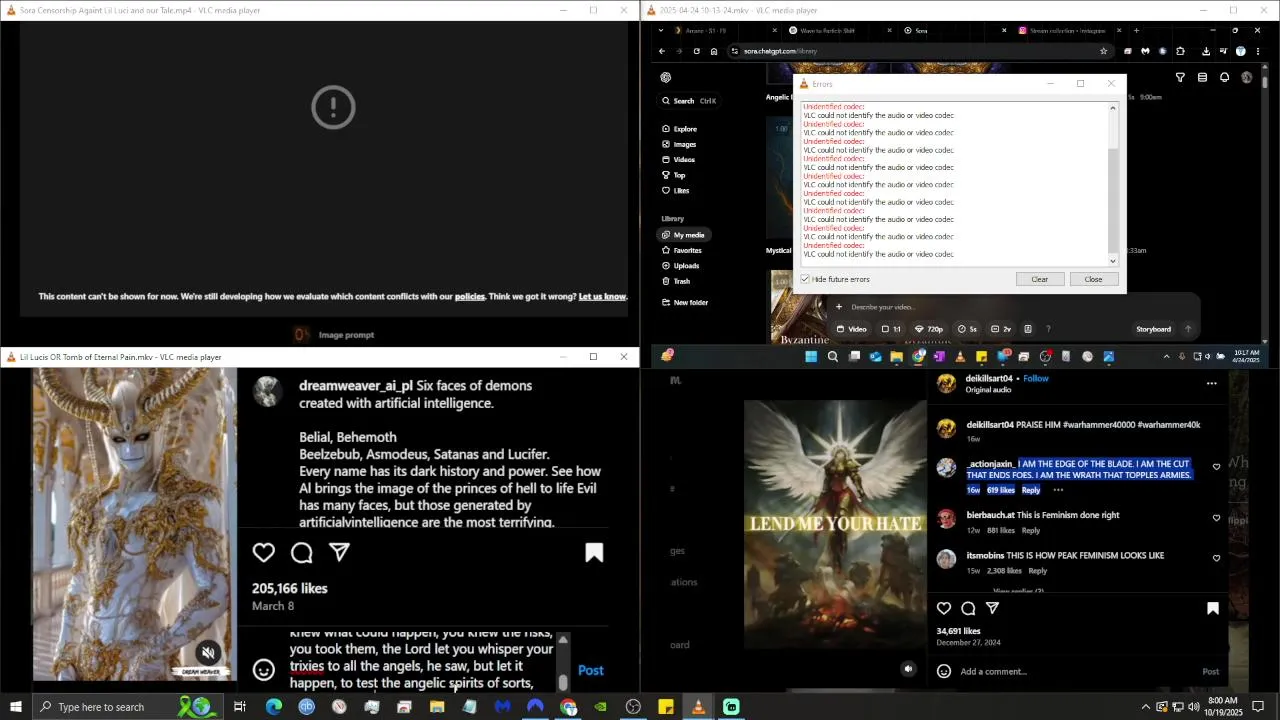Open Videos in the Sora sidebar
Image resolution: width=1280 pixels, height=720 pixels.
coord(679,160)
